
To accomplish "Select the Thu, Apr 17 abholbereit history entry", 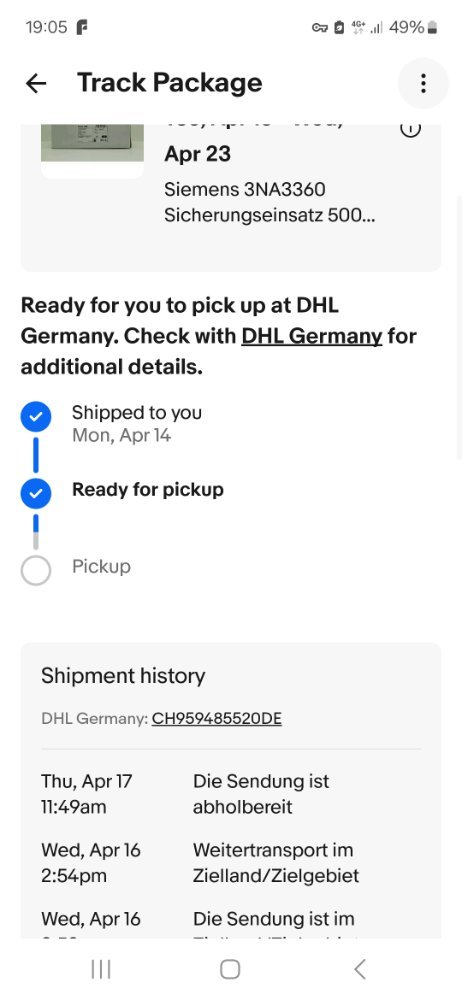I will point(231,794).
